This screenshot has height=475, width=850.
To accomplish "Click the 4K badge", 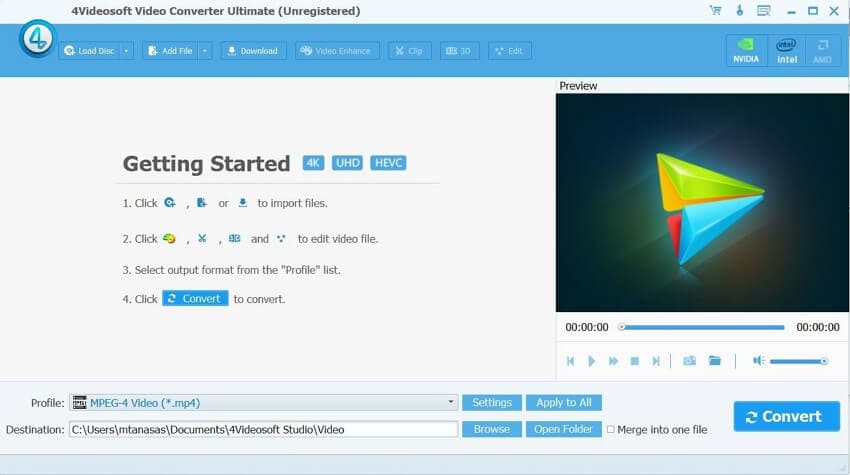I will 313,163.
